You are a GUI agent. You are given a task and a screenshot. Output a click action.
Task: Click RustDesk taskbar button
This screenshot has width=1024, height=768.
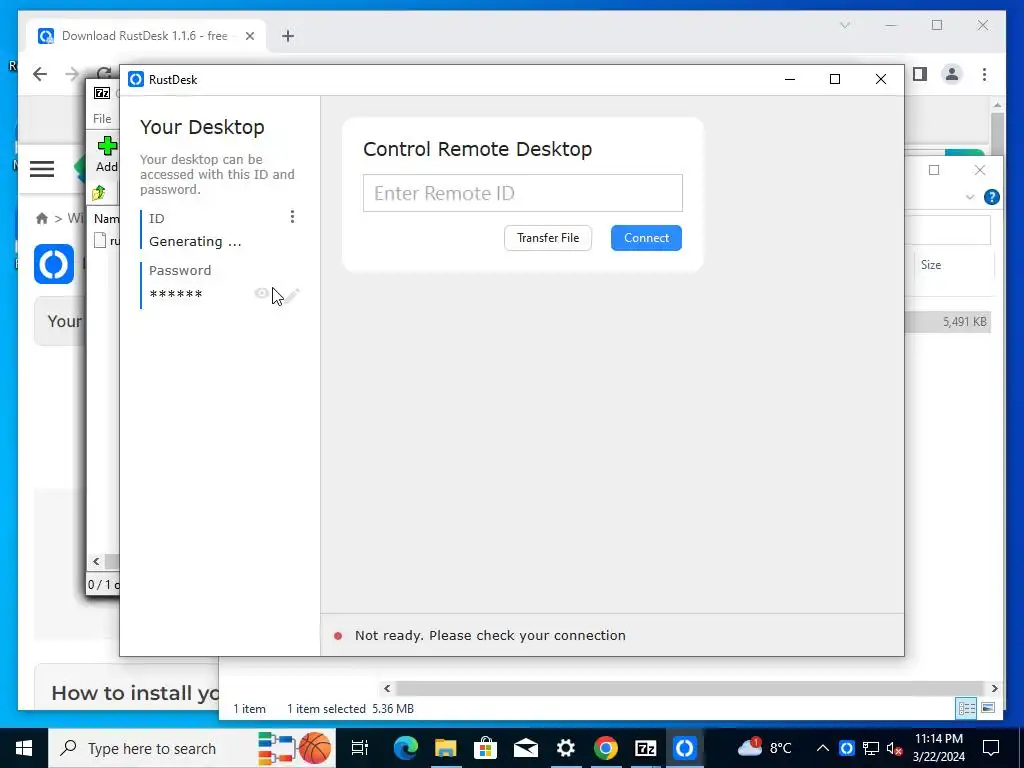684,748
